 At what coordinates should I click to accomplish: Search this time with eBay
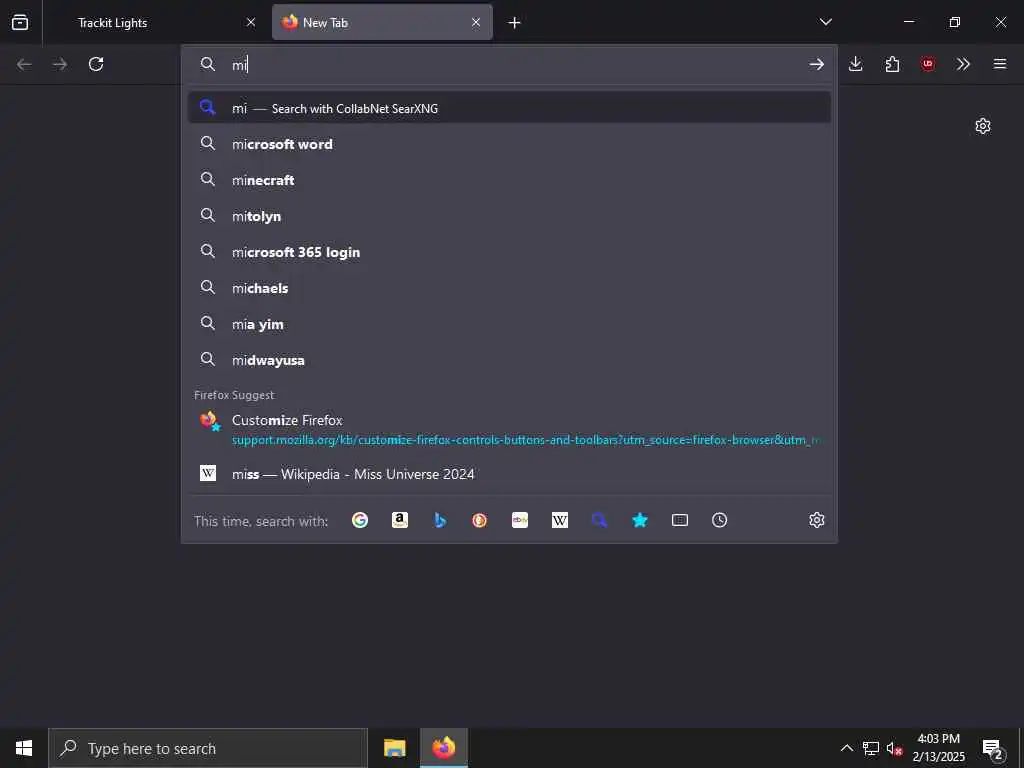click(x=520, y=520)
